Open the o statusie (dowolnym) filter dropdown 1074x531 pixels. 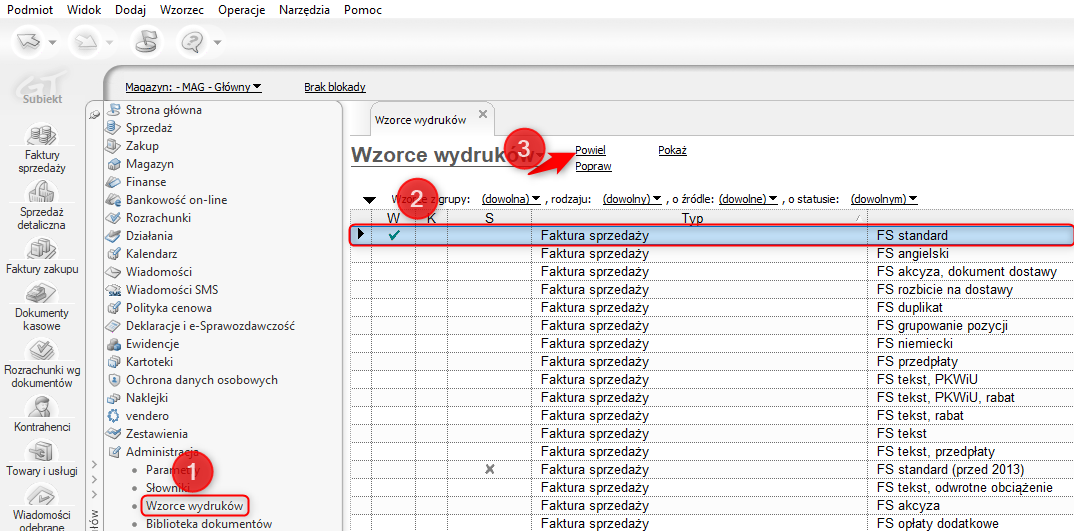point(884,199)
